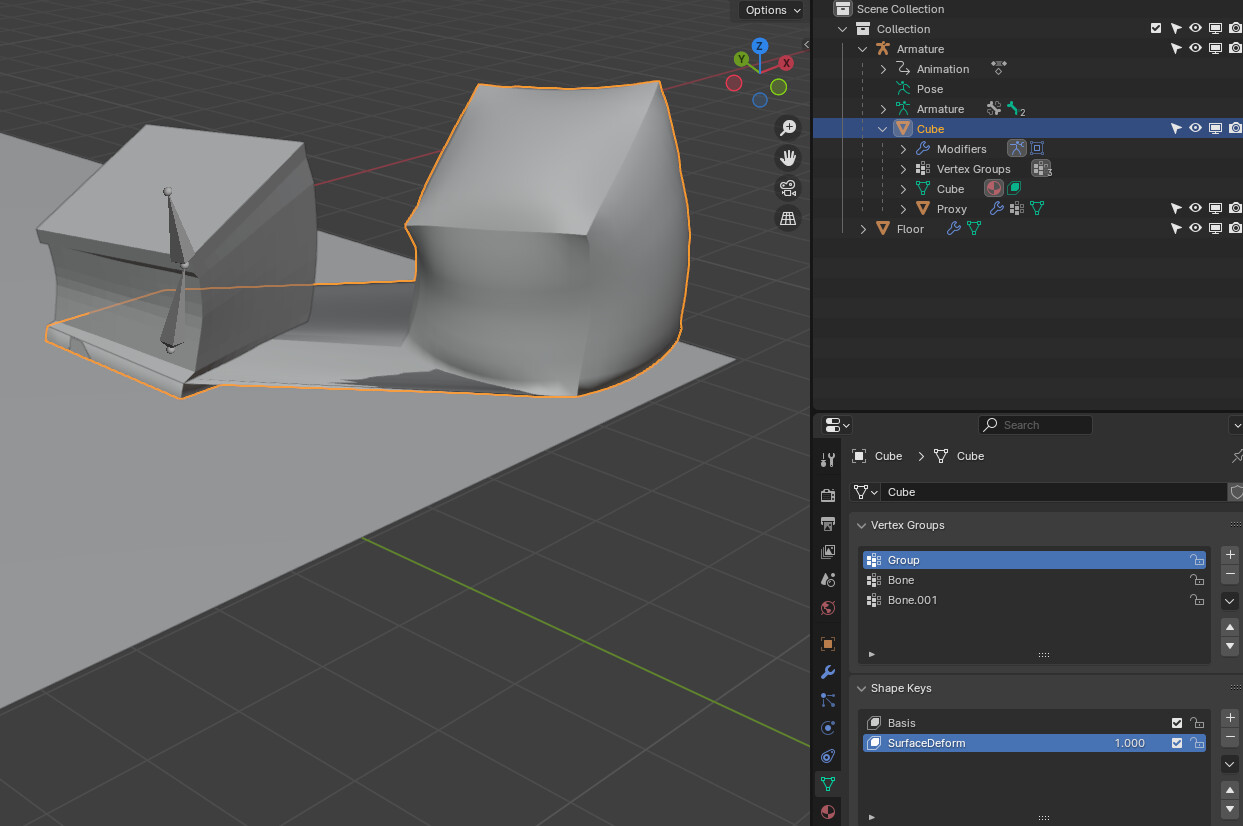Select SurfaceDeform shape key value 1.000

(1130, 743)
